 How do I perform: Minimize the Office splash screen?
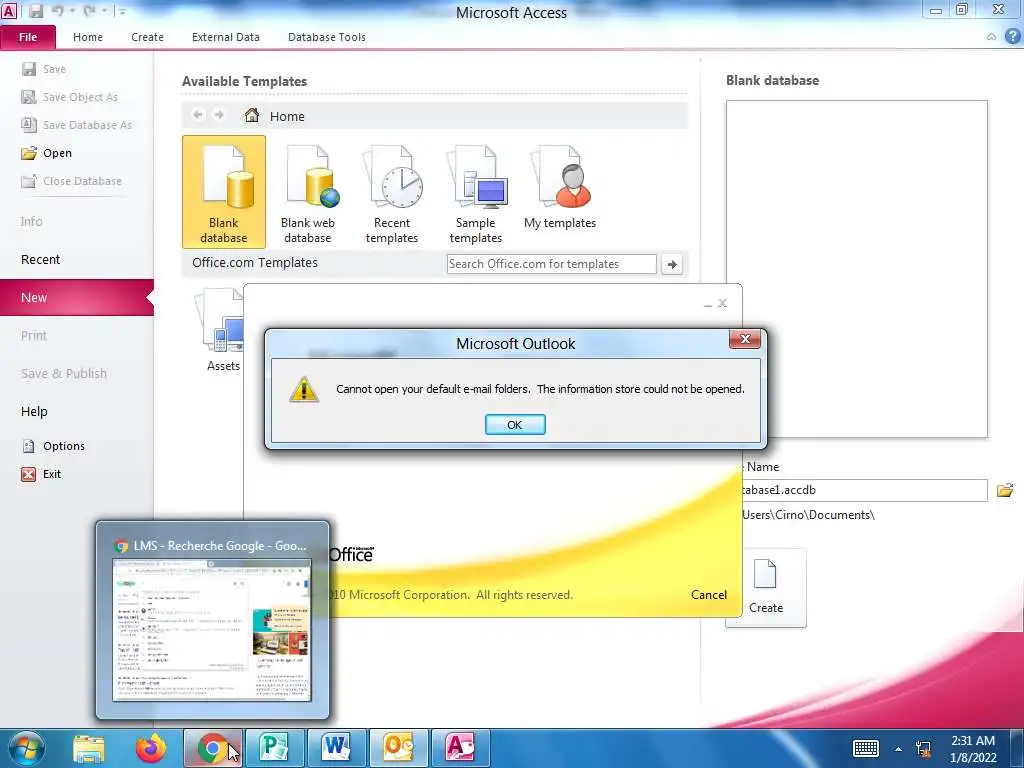707,304
